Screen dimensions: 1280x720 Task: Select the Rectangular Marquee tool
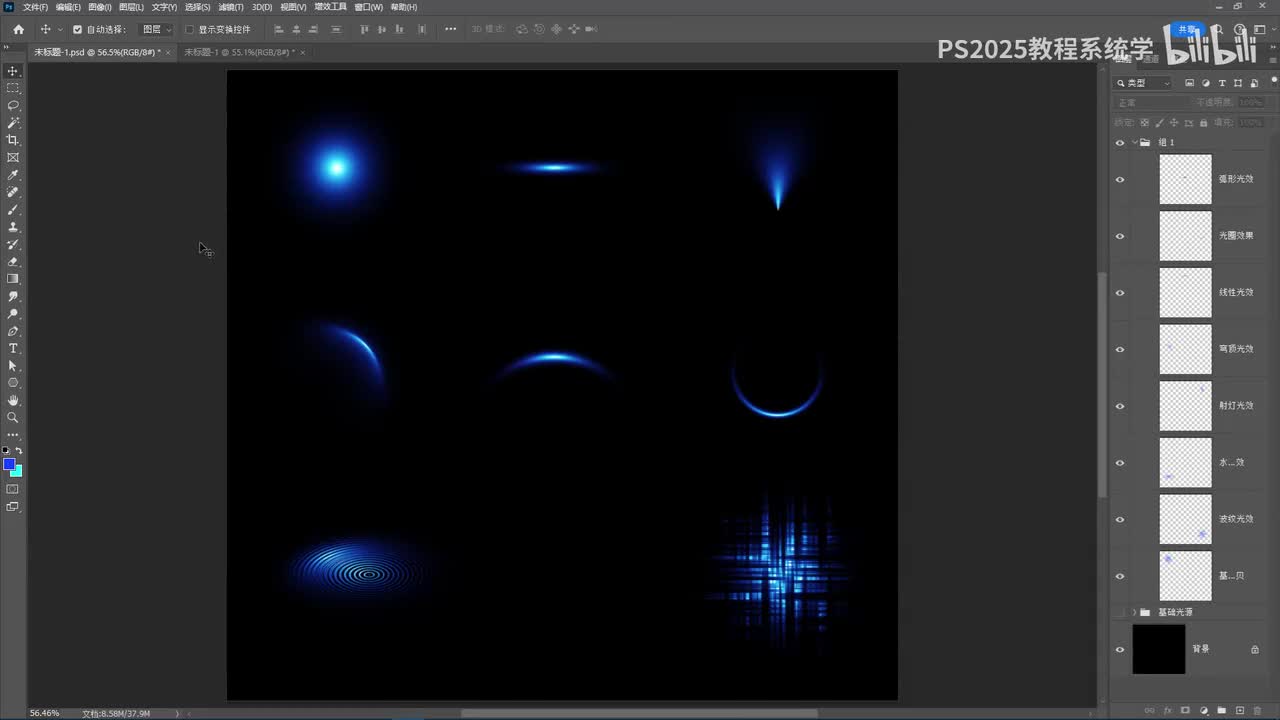click(x=13, y=88)
